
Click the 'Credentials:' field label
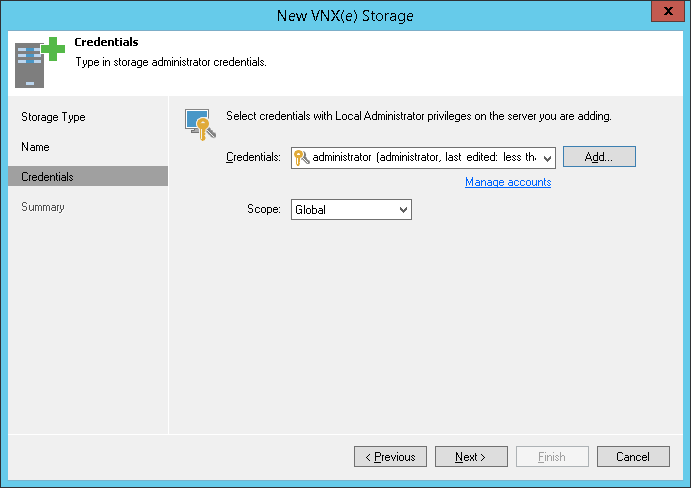coord(253,157)
